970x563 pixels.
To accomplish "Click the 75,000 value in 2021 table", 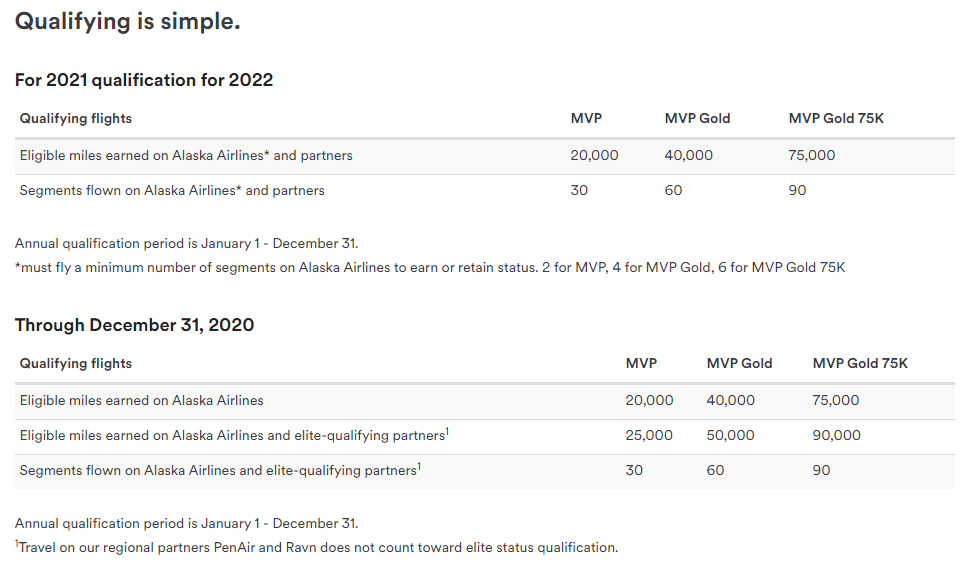I will pos(812,155).
